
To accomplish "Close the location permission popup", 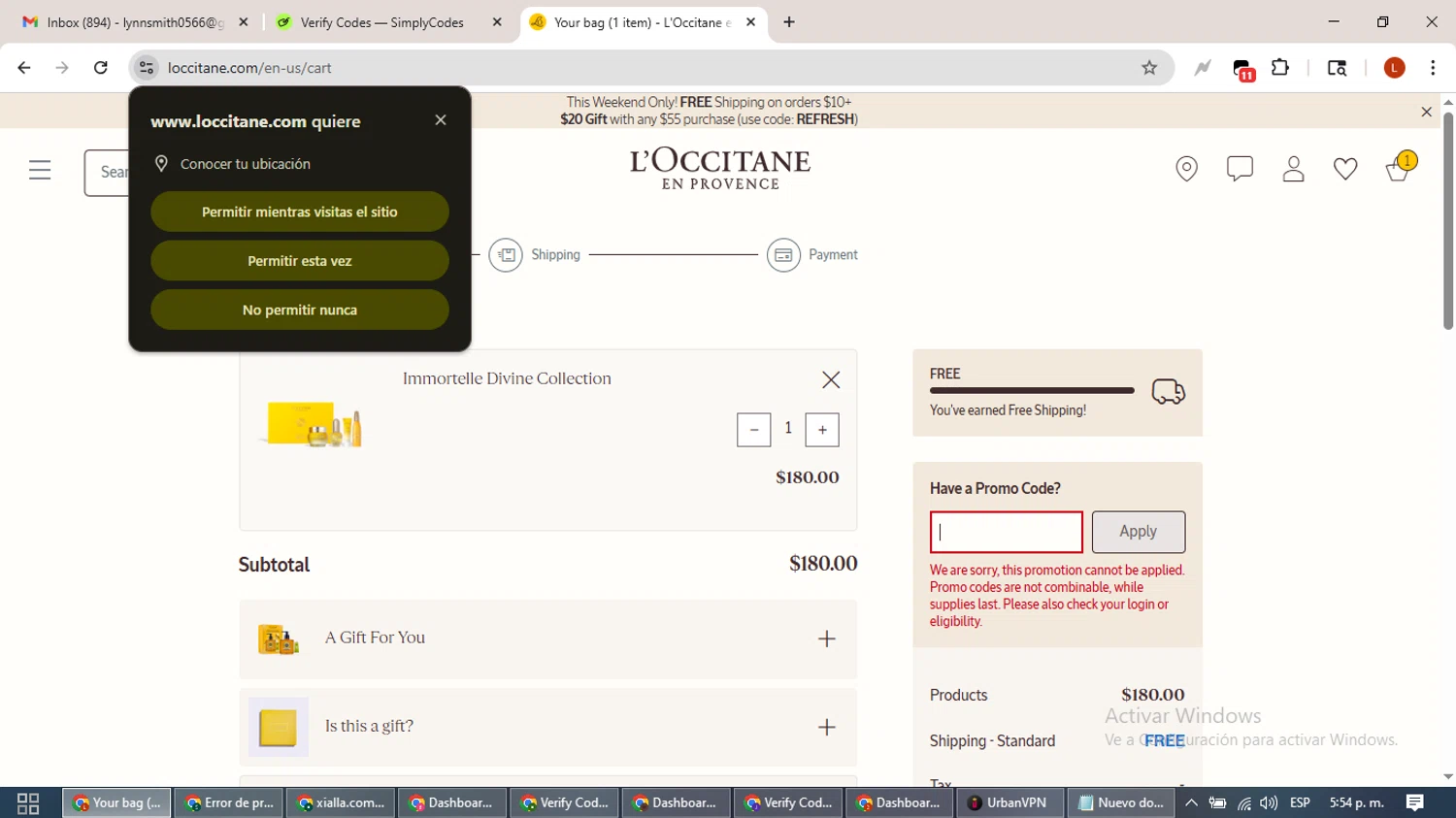I will 441,120.
